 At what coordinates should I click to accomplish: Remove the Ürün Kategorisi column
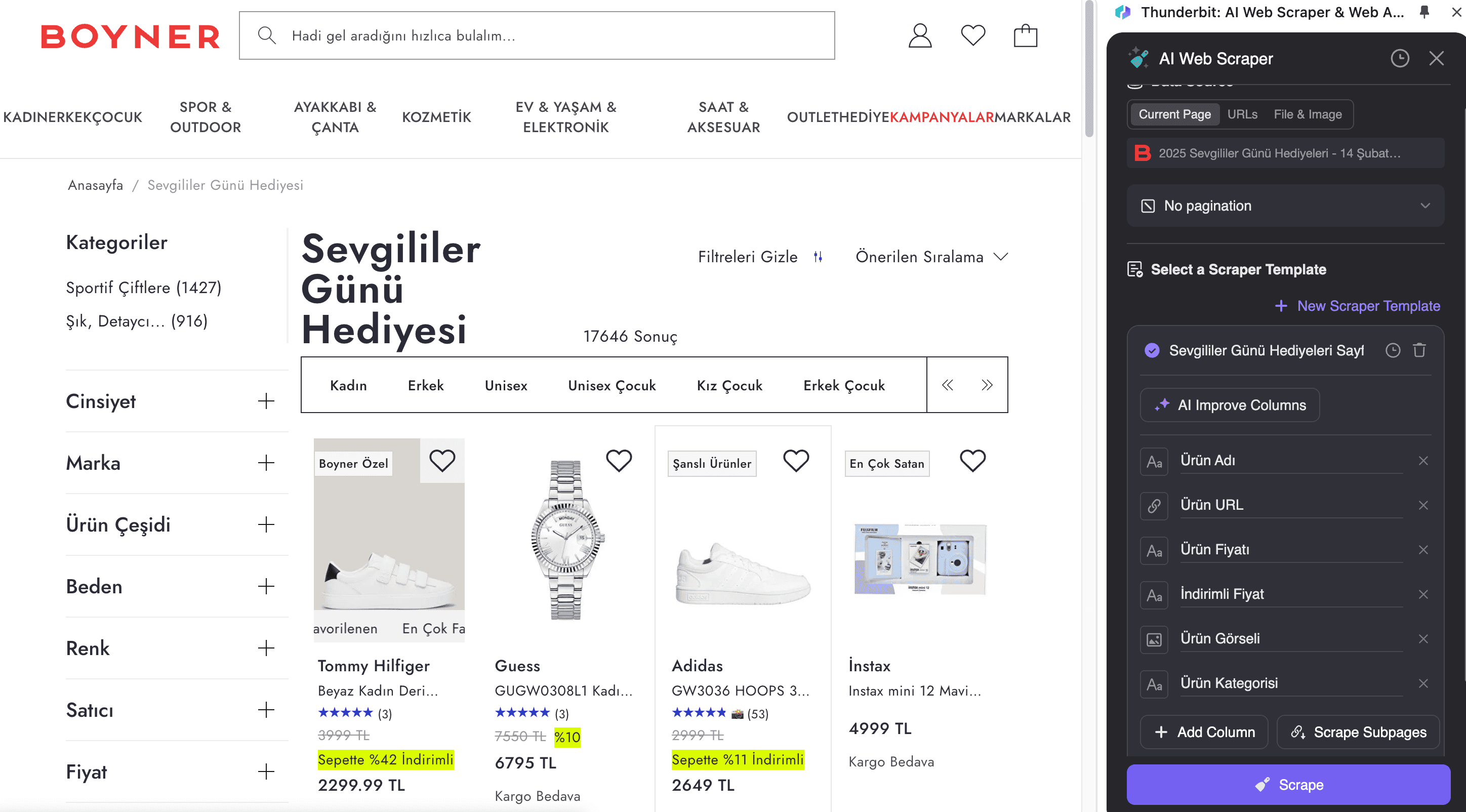point(1423,683)
